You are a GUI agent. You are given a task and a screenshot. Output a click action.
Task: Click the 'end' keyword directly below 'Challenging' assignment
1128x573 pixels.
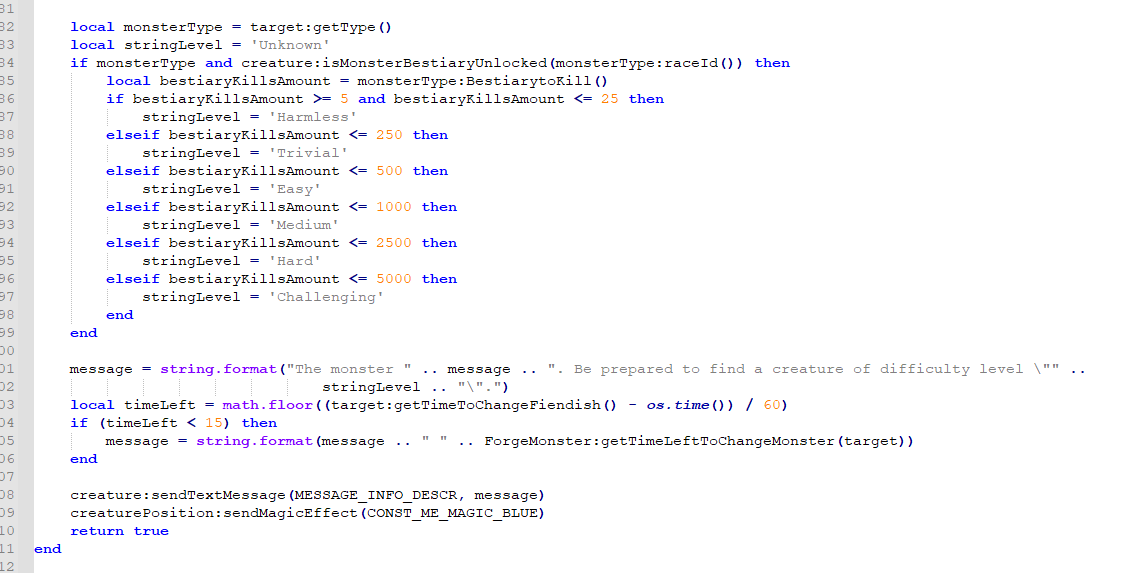tap(119, 315)
